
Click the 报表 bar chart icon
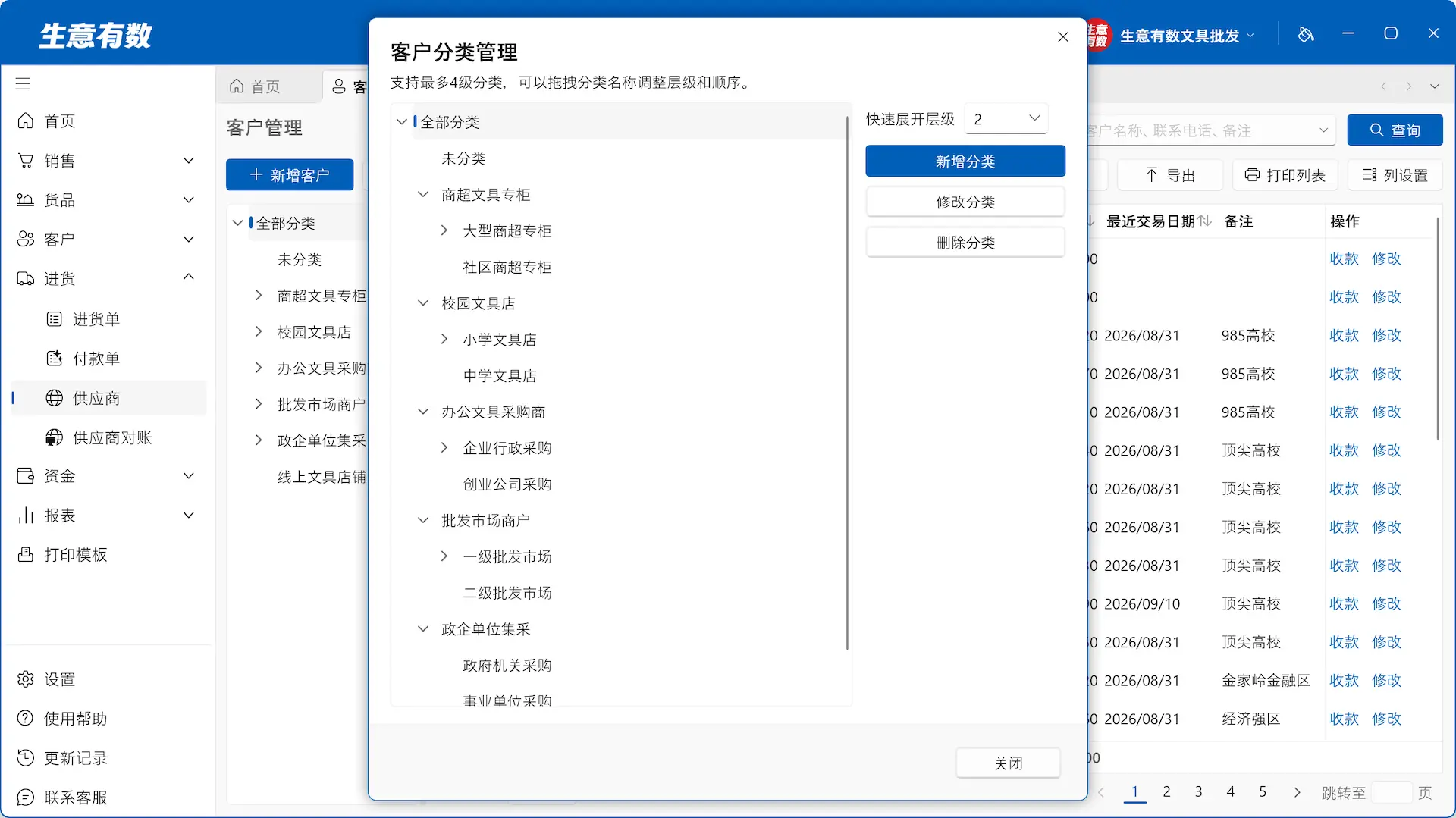[26, 515]
